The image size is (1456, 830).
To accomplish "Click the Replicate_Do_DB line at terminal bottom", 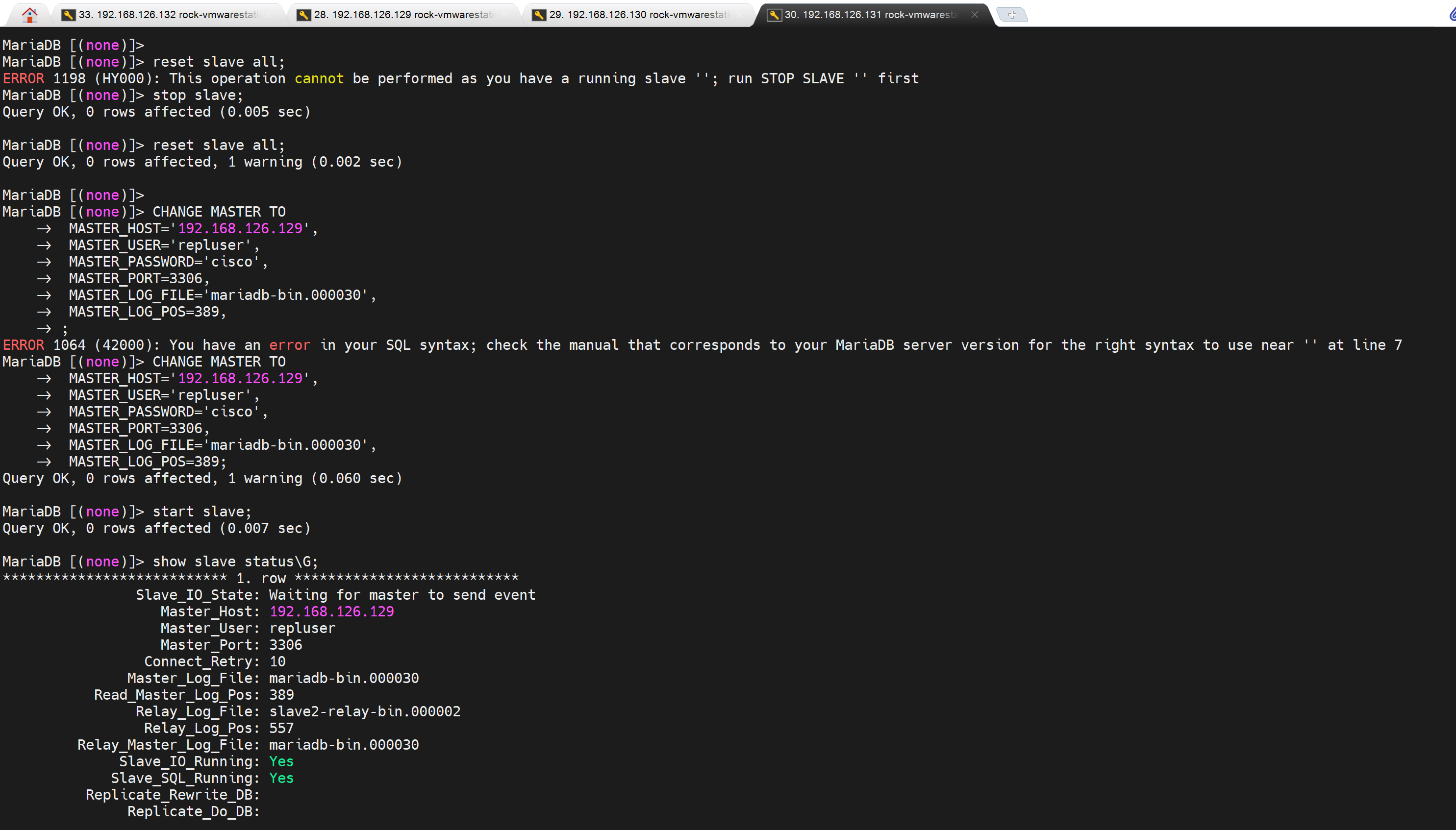I will pyautogui.click(x=193, y=812).
